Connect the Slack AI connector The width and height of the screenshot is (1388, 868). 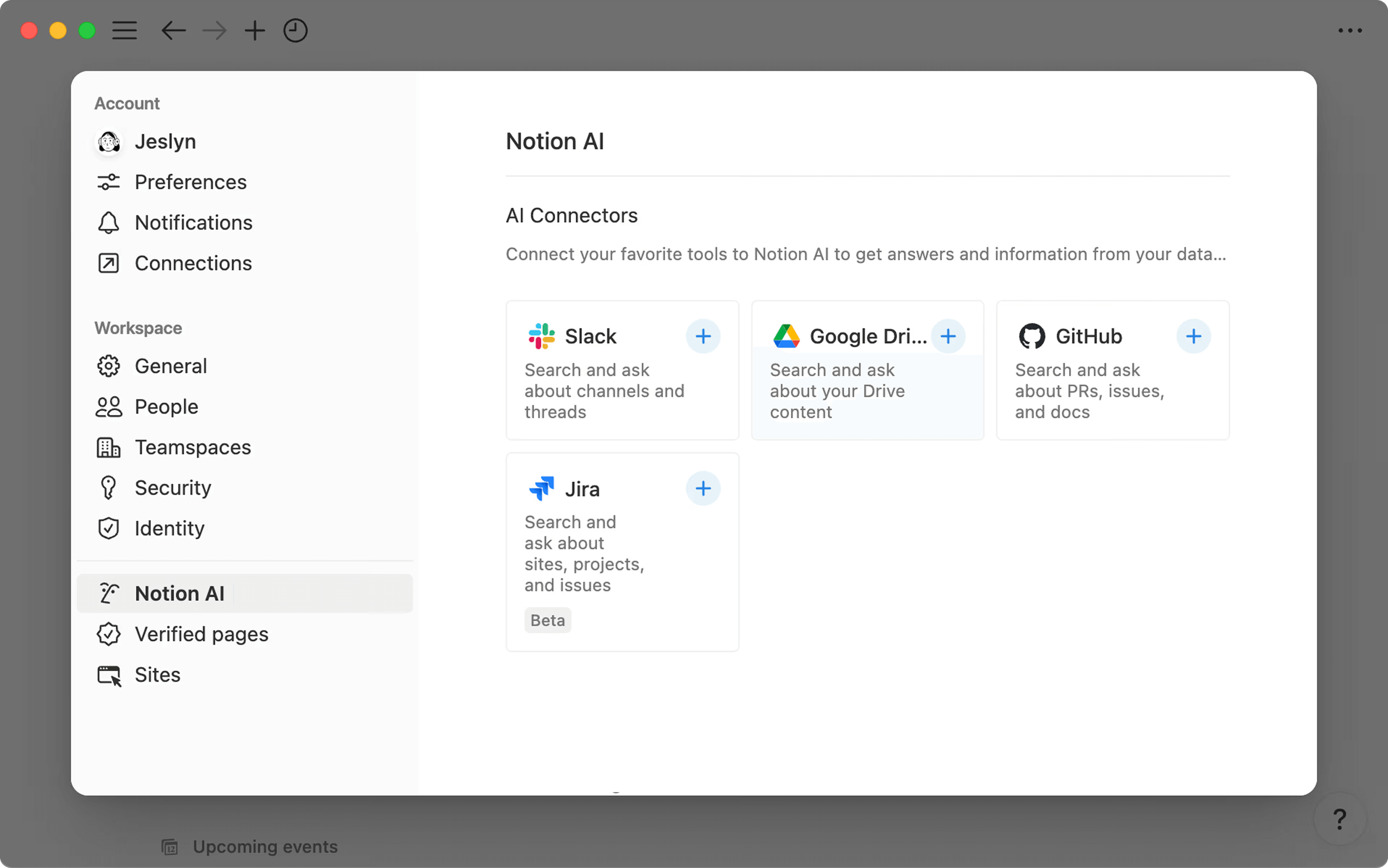tap(703, 336)
